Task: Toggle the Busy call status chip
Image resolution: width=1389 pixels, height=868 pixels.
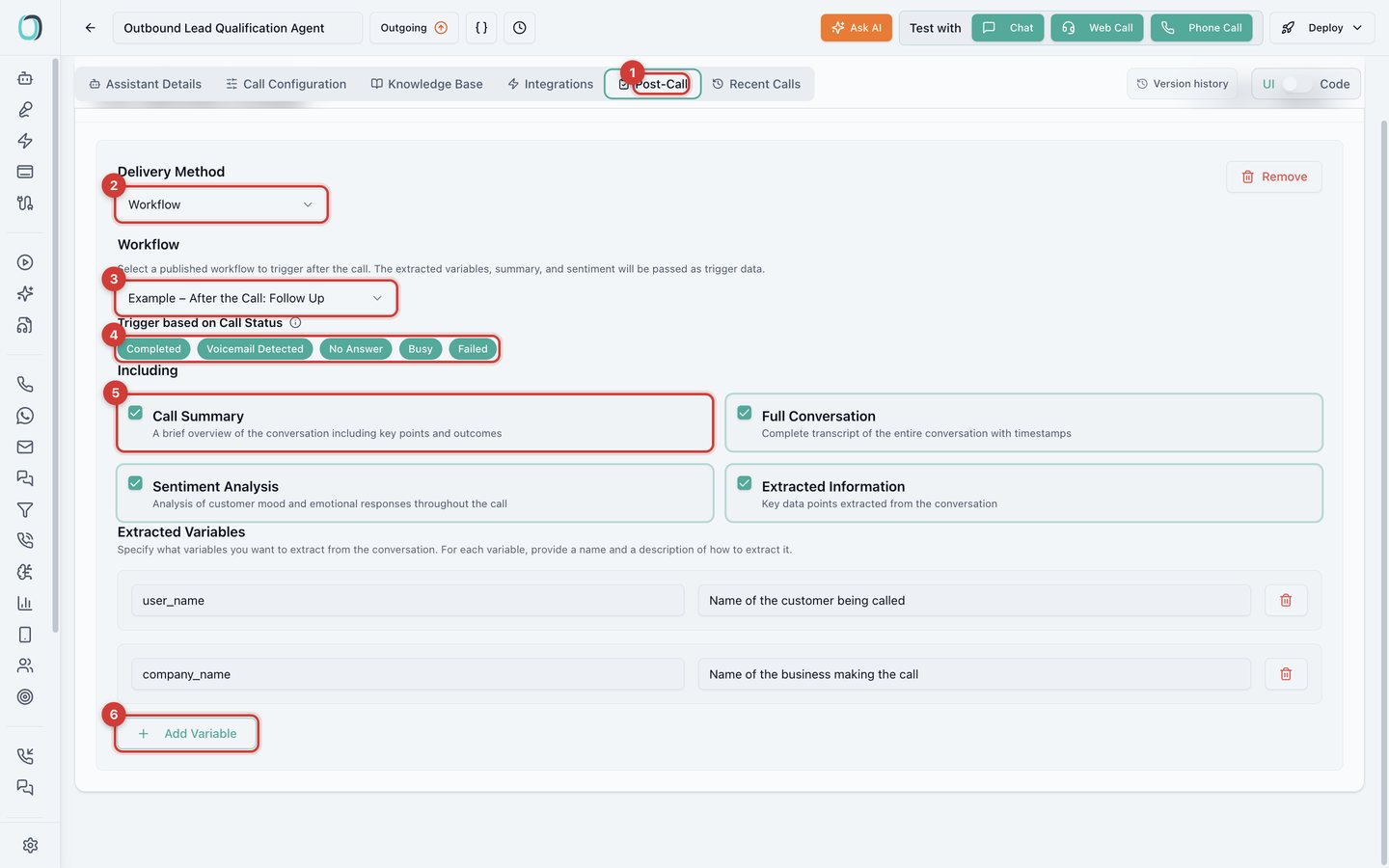Action: [x=421, y=349]
